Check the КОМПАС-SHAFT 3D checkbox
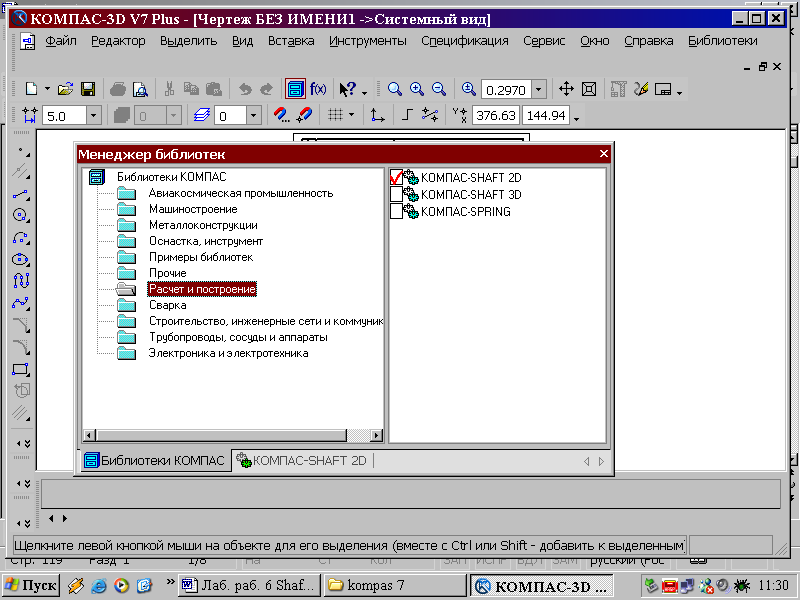 pyautogui.click(x=396, y=194)
